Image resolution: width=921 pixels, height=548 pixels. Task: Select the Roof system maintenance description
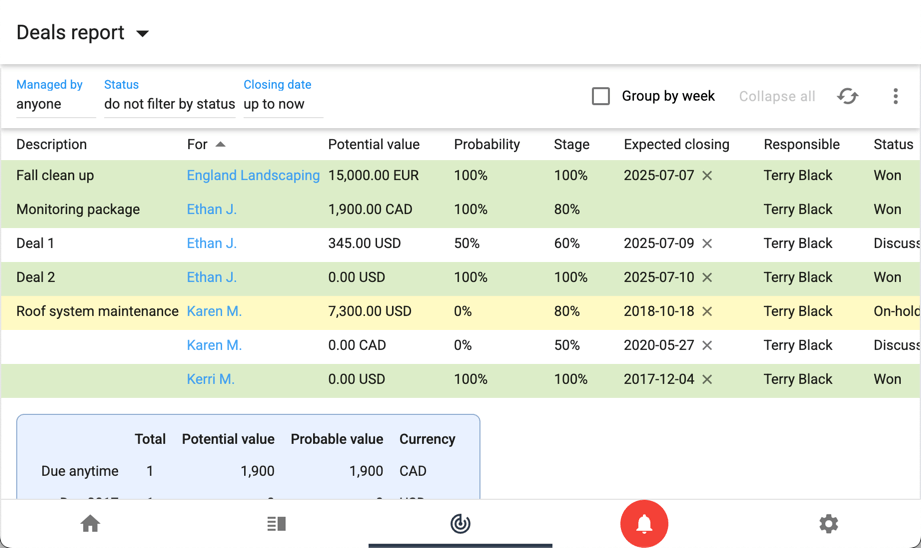tap(98, 311)
